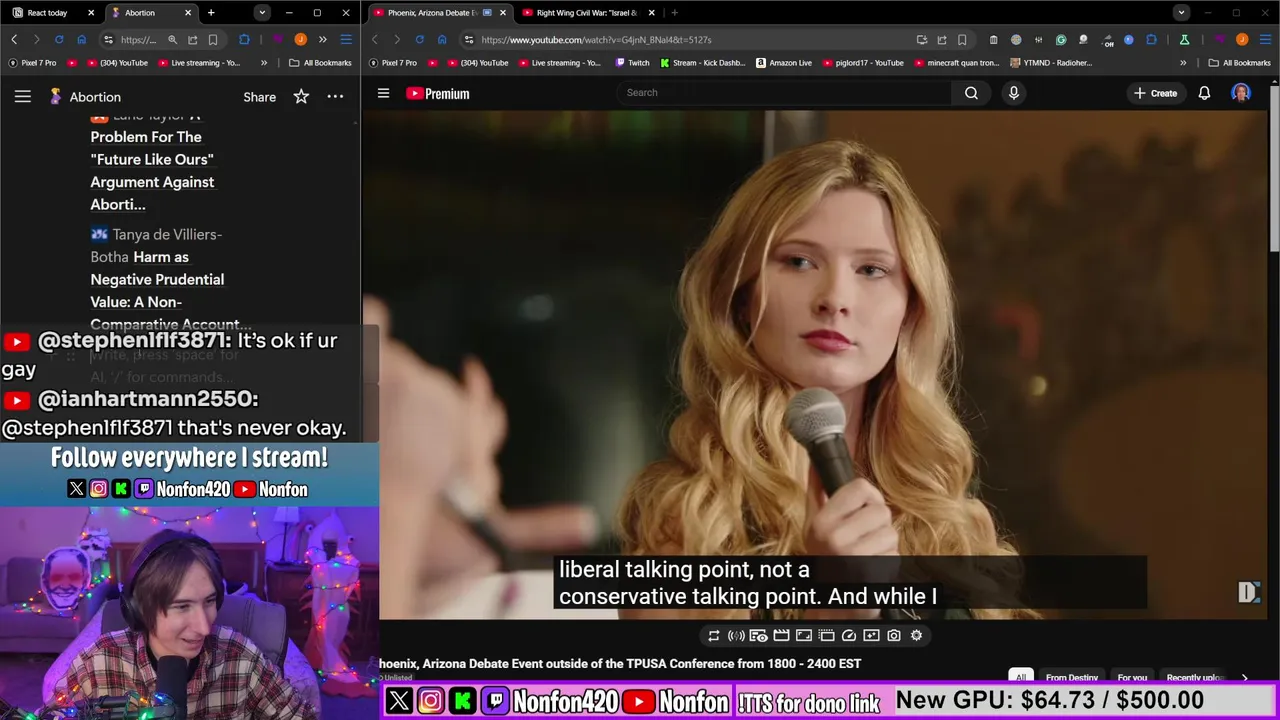Open the playback speed gauge icon
The width and height of the screenshot is (1280, 720).
[x=849, y=635]
